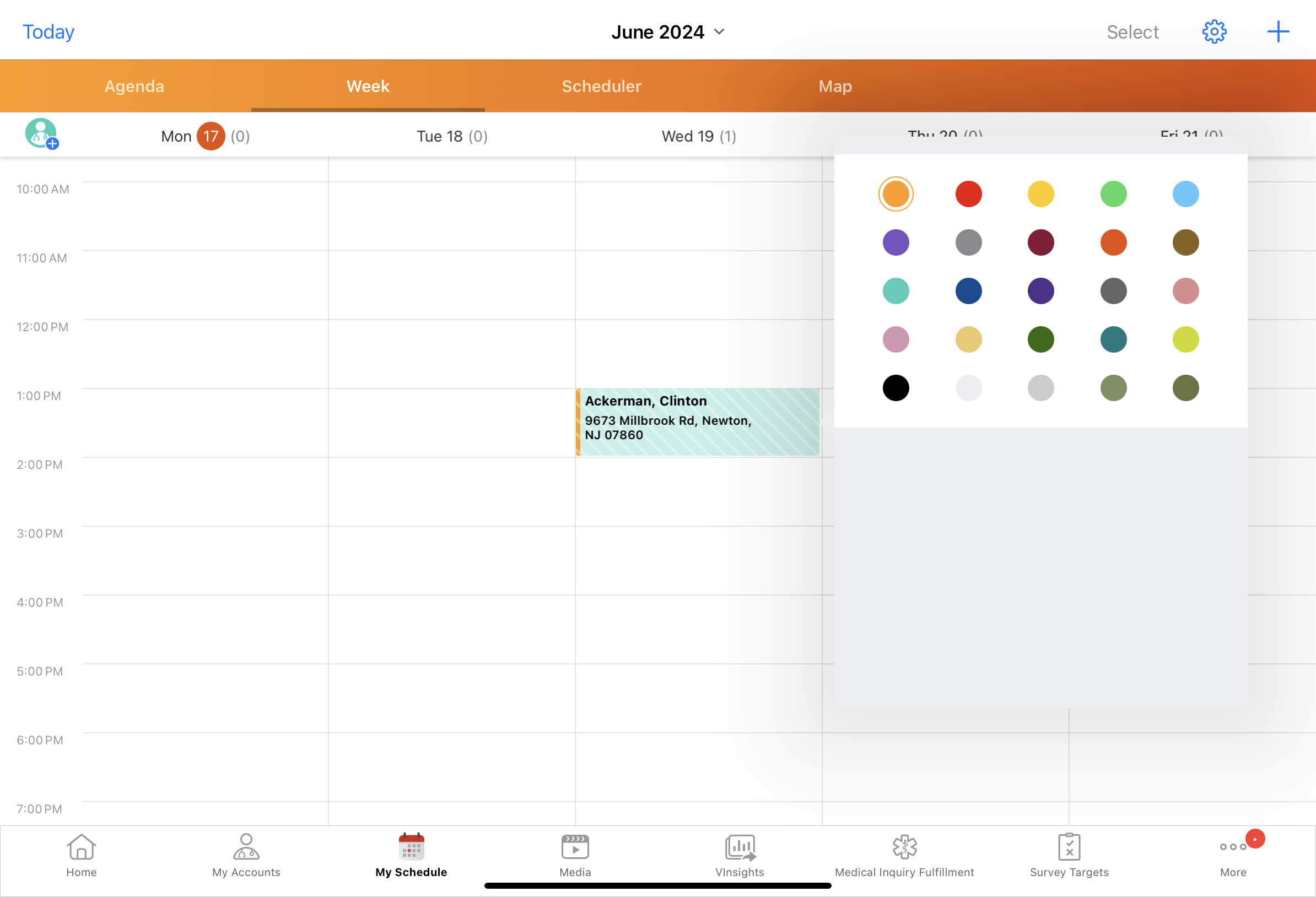The image size is (1316, 897).
Task: Pick the red color swatch
Action: [968, 194]
